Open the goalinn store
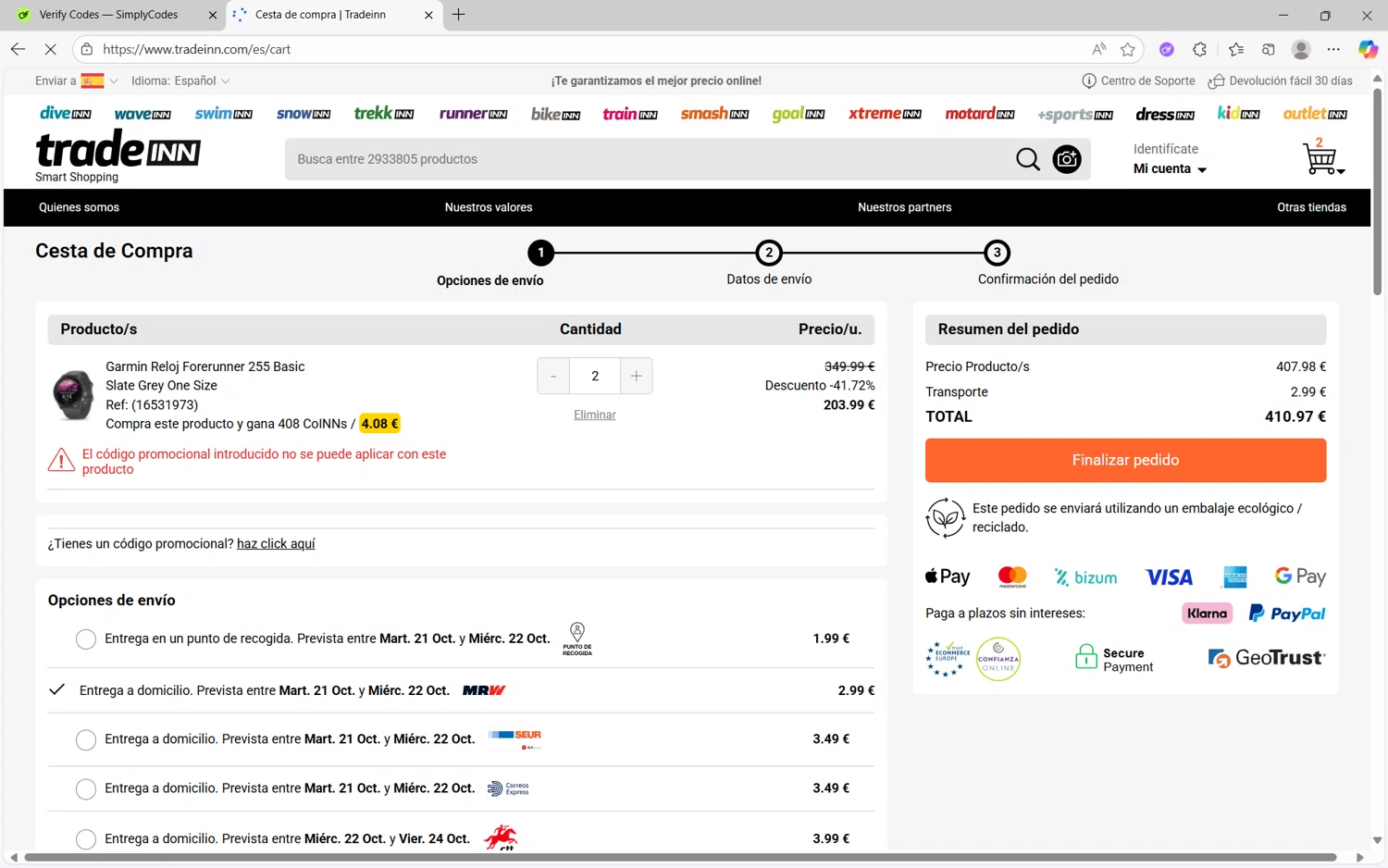This screenshot has width=1388, height=868. coord(799,114)
